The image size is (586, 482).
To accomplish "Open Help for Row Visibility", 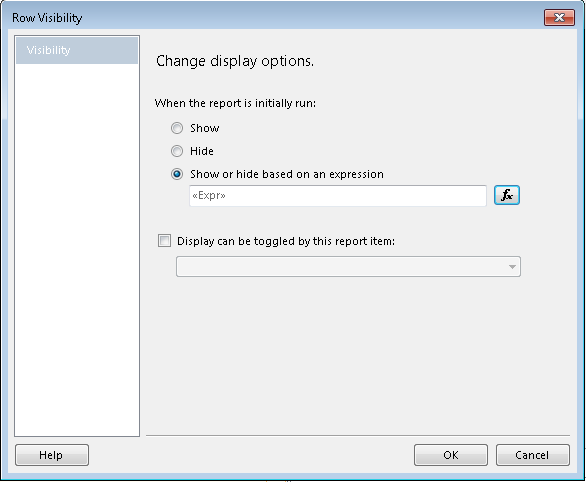I will pyautogui.click(x=52, y=455).
